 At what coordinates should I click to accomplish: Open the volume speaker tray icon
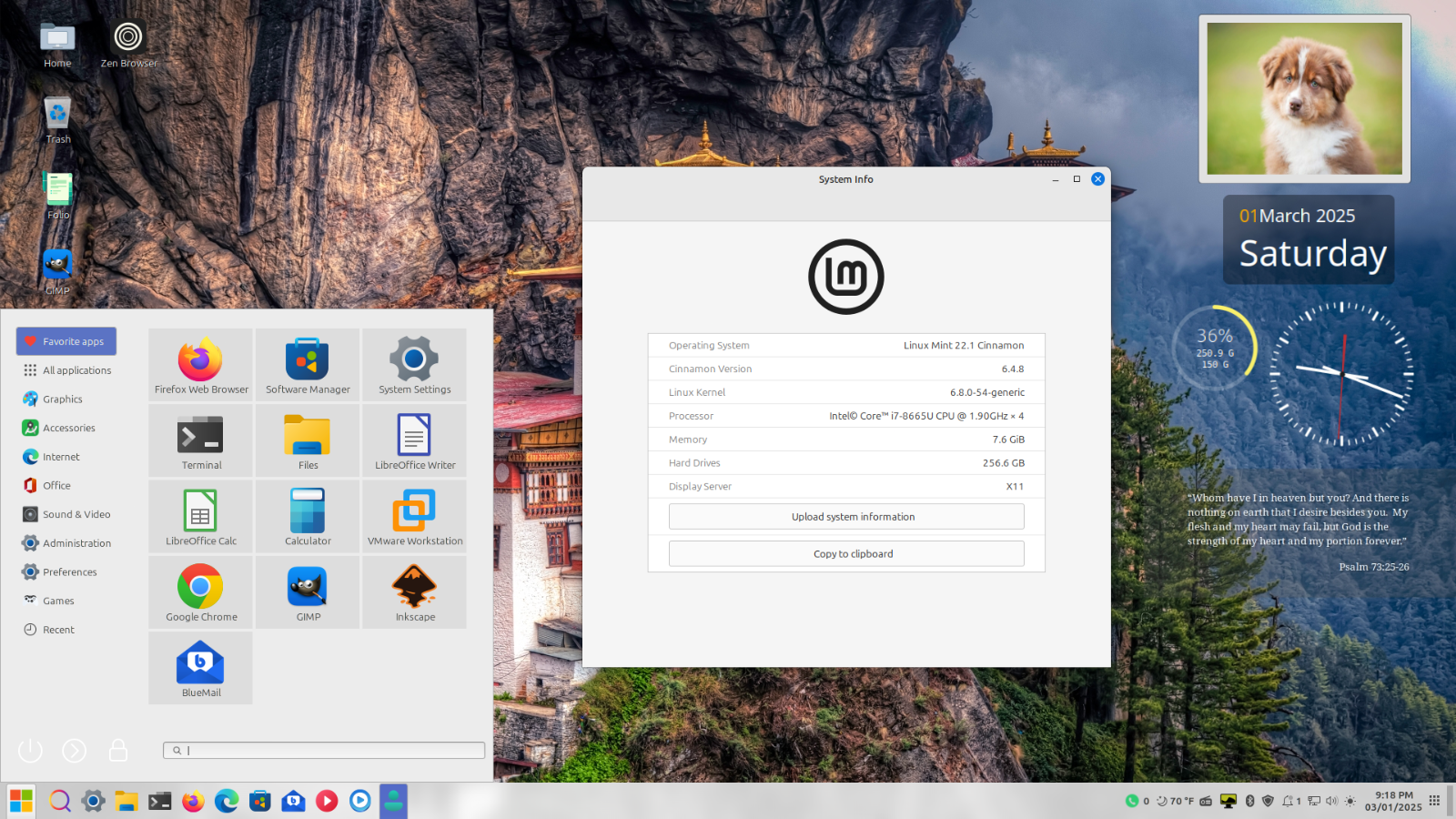click(1331, 801)
